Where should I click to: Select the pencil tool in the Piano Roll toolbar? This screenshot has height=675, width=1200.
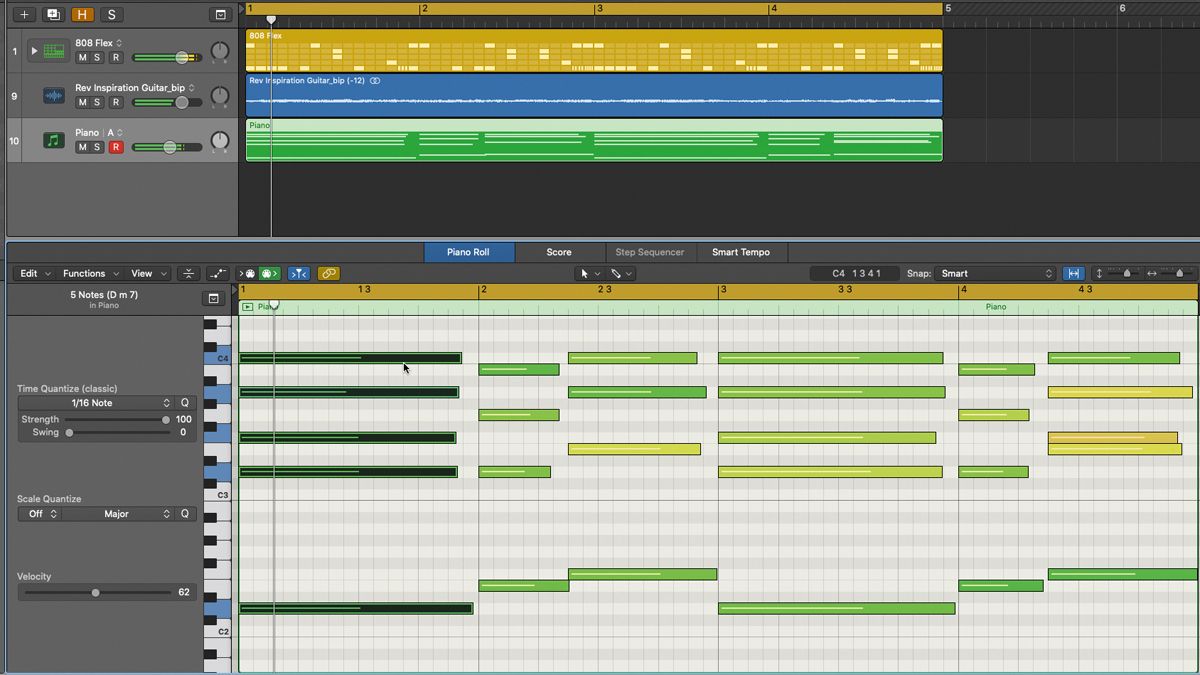[x=615, y=273]
